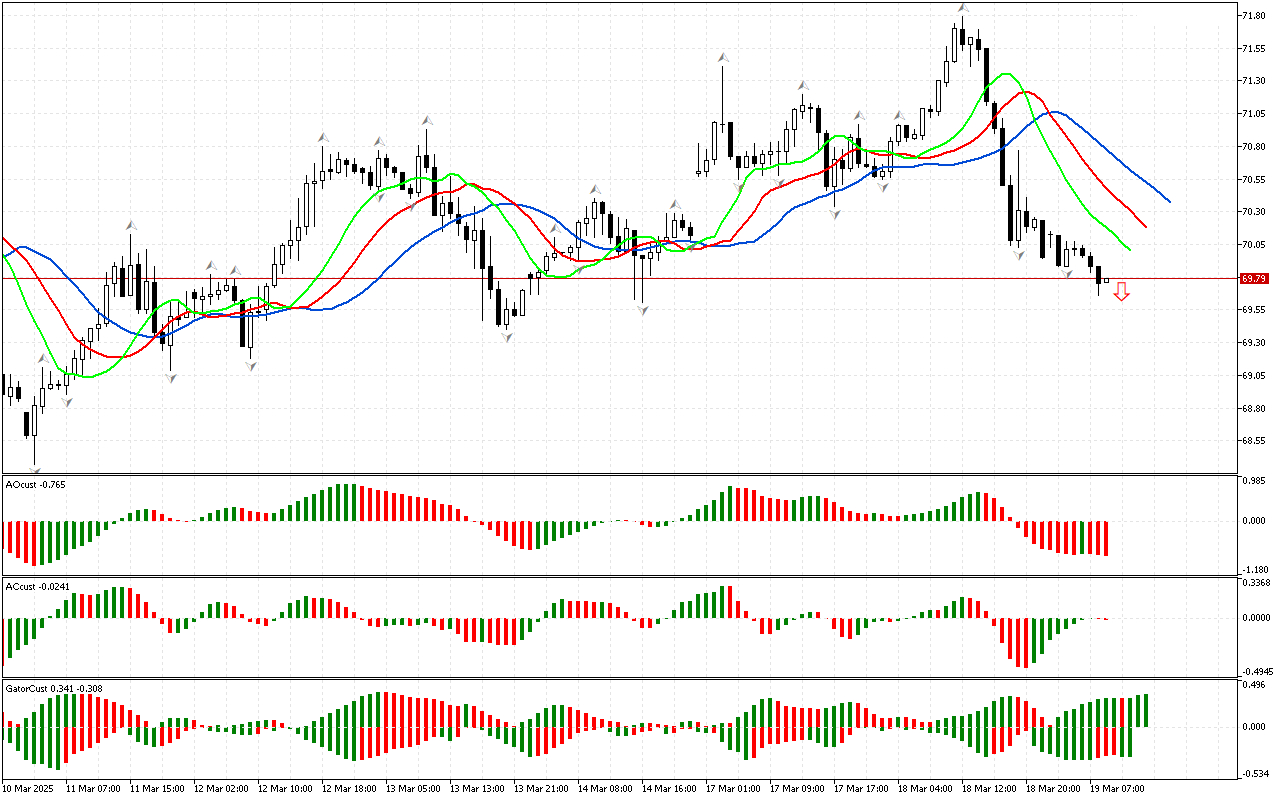
Task: Click the fractal arrow above the 17 Mar spike candle
Action: (x=721, y=58)
